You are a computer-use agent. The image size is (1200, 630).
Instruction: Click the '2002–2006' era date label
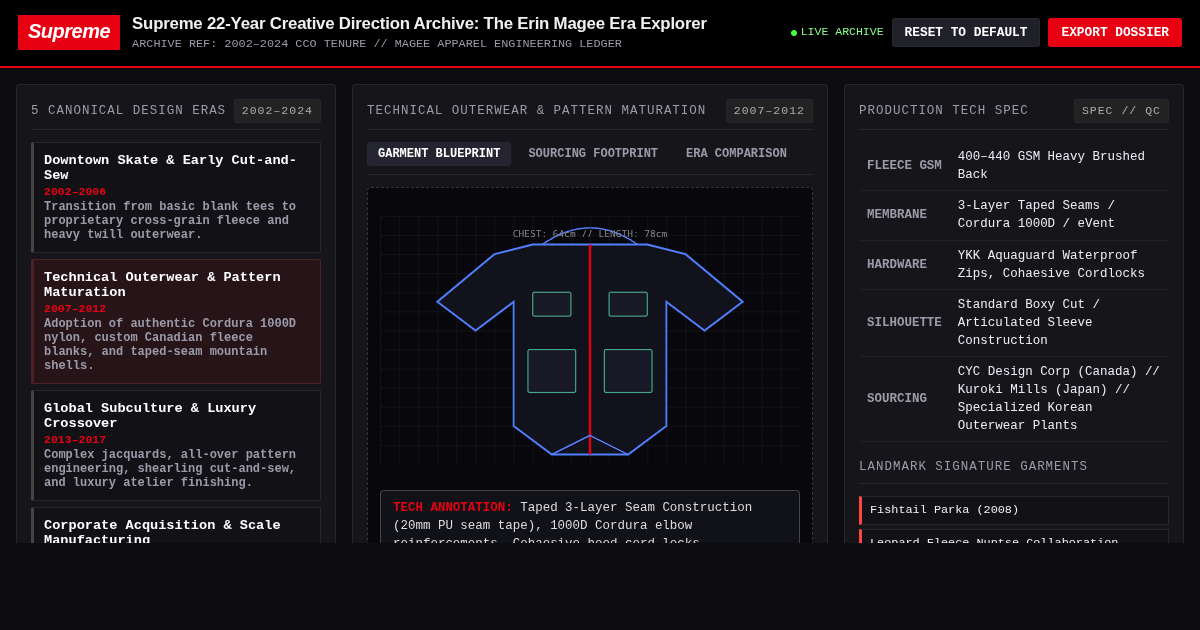[x=75, y=192]
